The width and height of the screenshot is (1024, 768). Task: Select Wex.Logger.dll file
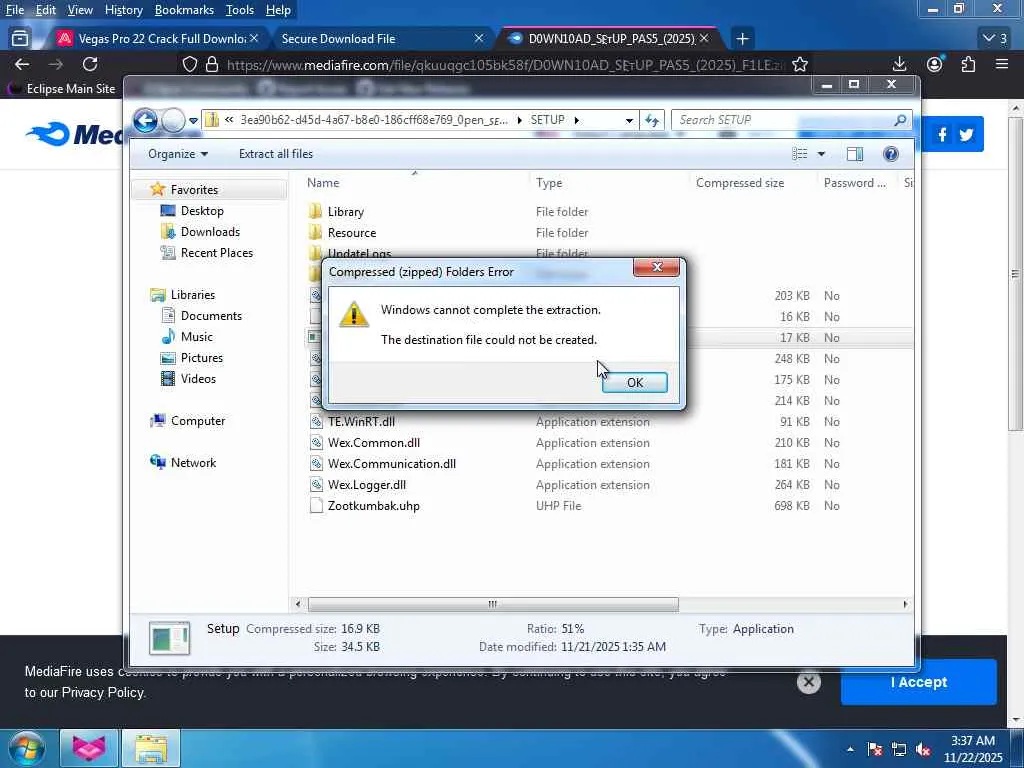[x=366, y=485]
